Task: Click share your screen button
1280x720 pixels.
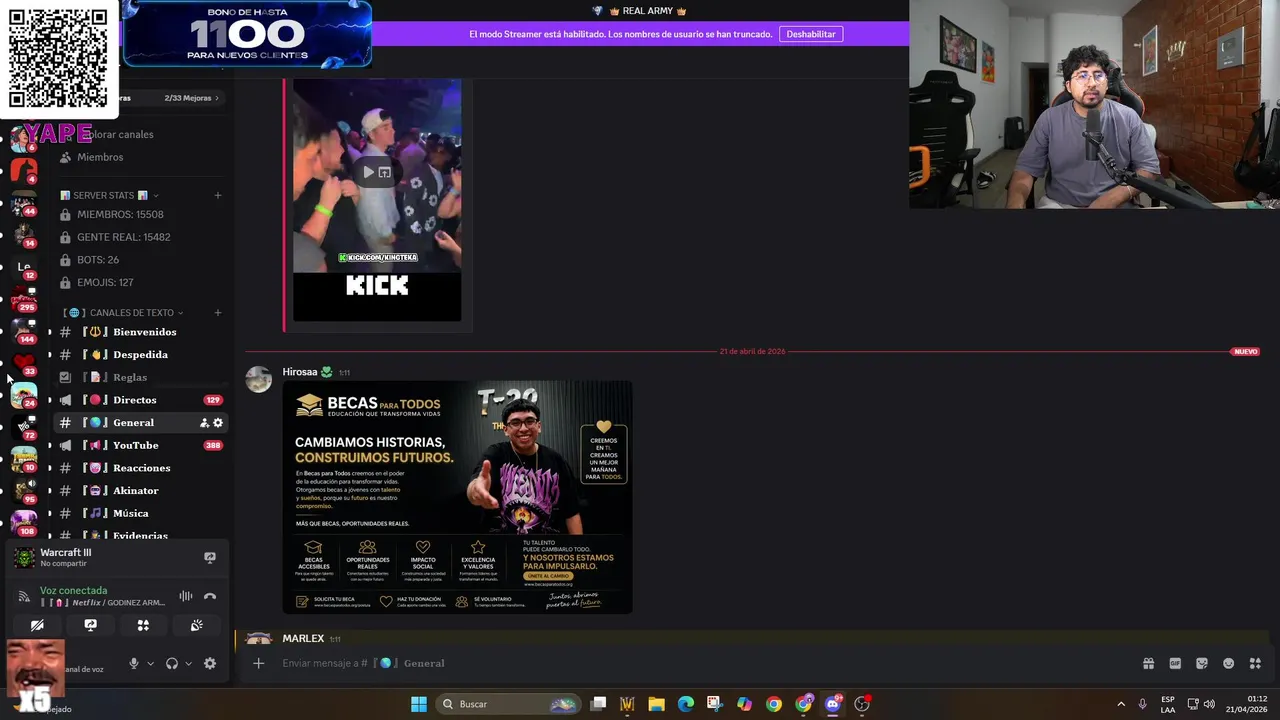Action: 90,625
